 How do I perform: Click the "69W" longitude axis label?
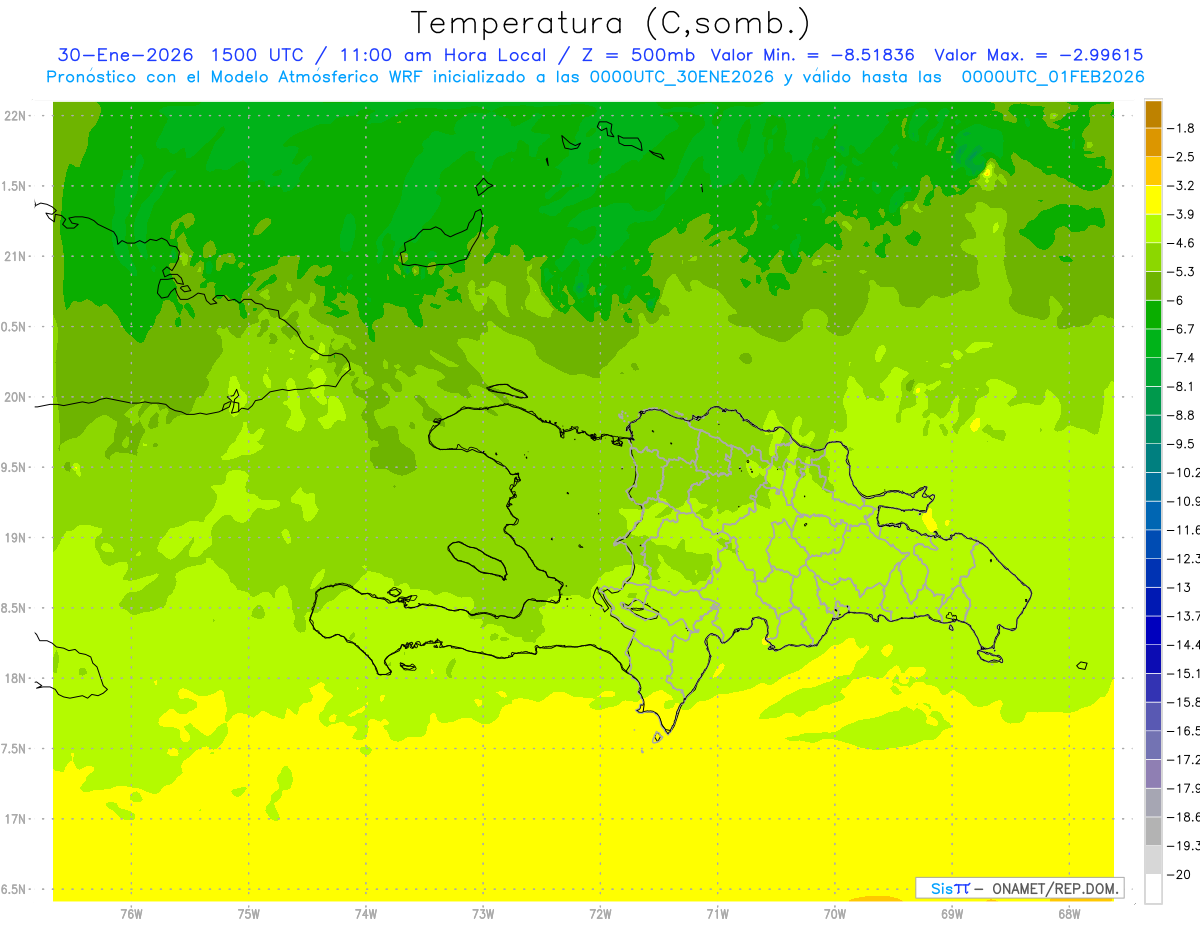952,913
